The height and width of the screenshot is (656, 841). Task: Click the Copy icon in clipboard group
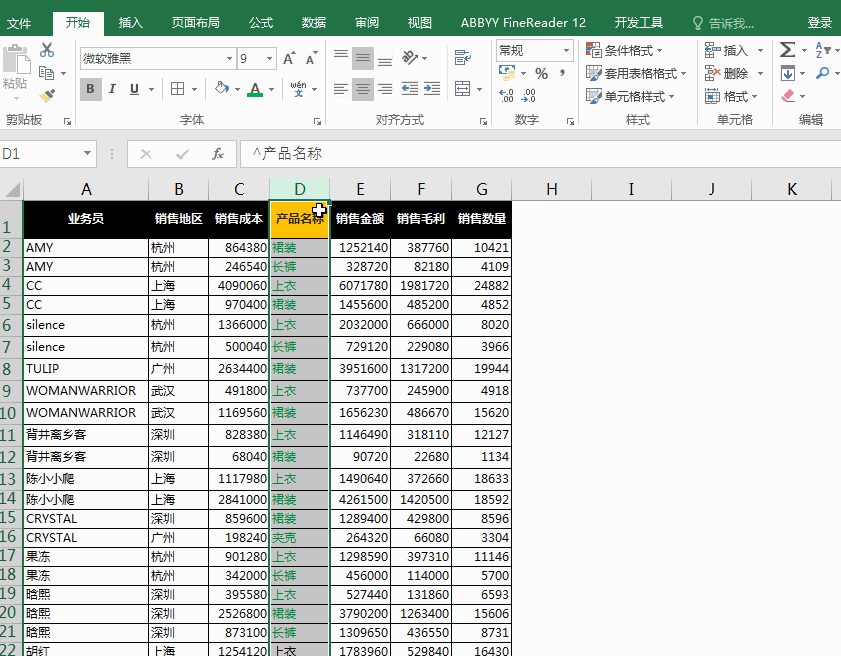click(x=47, y=72)
